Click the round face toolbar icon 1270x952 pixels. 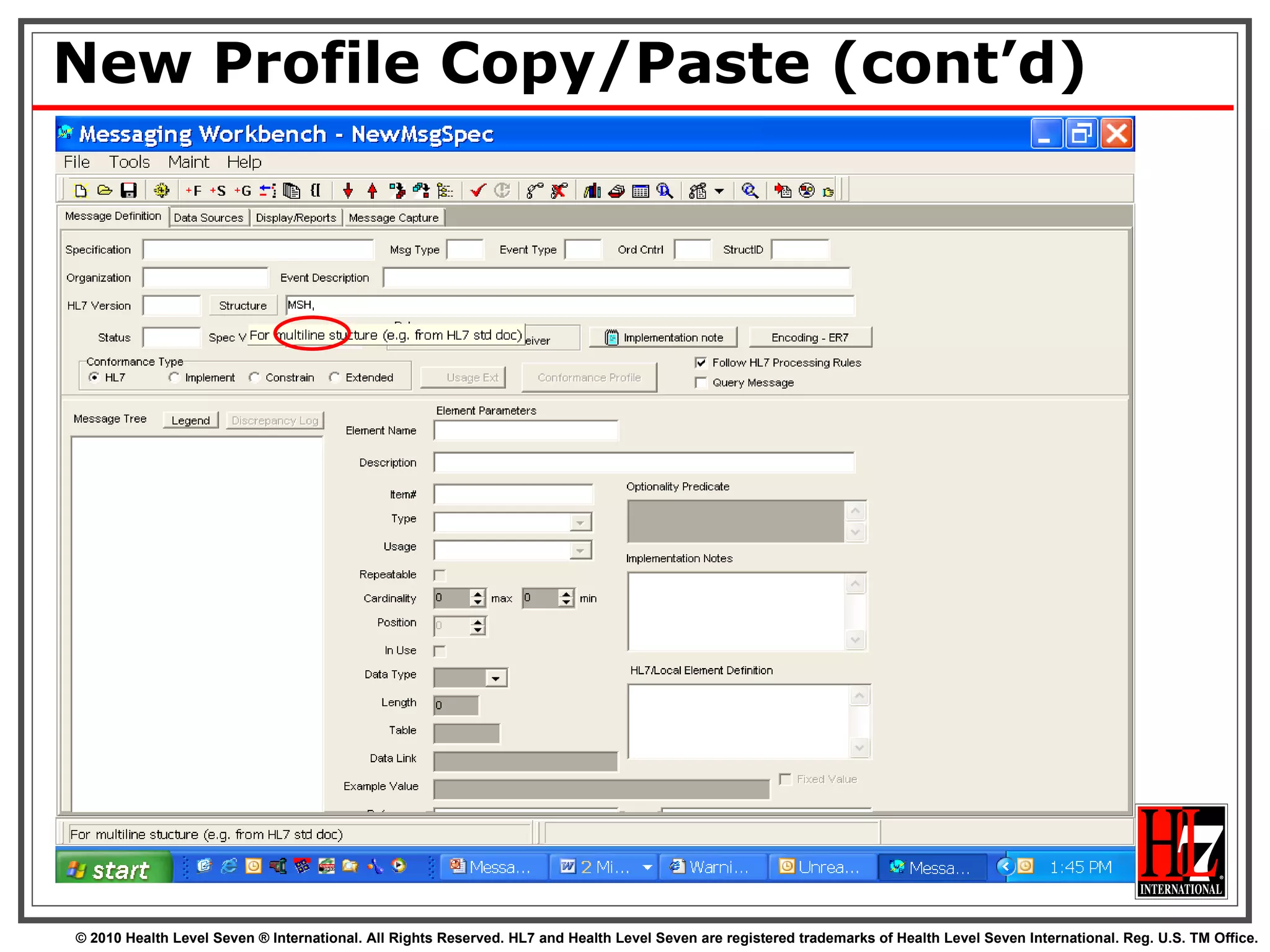pos(807,190)
